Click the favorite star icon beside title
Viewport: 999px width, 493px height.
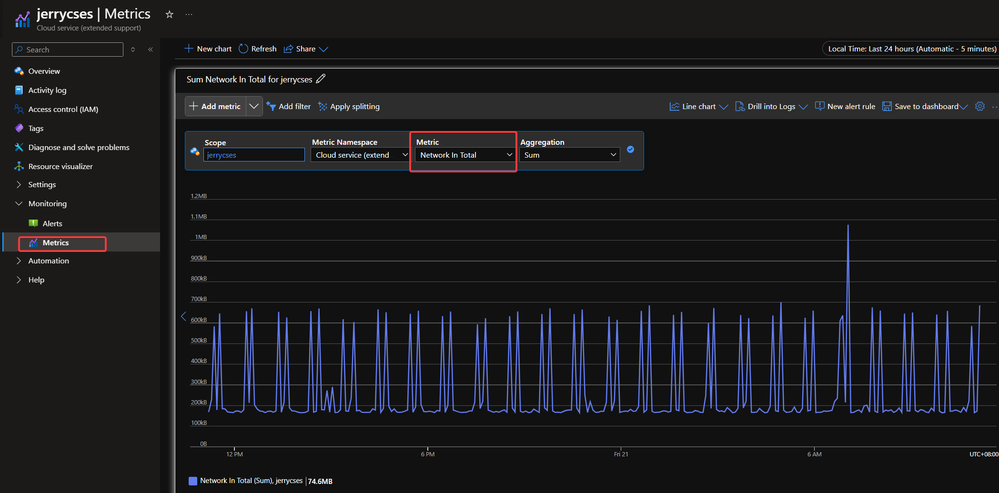click(x=169, y=14)
